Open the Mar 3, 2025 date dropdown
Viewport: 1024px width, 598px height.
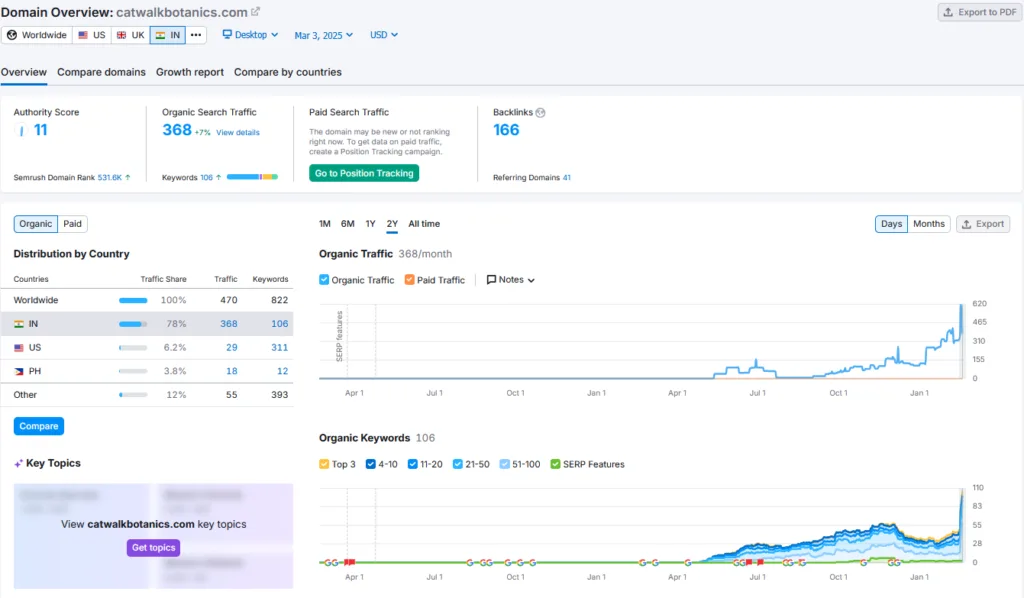pos(323,35)
